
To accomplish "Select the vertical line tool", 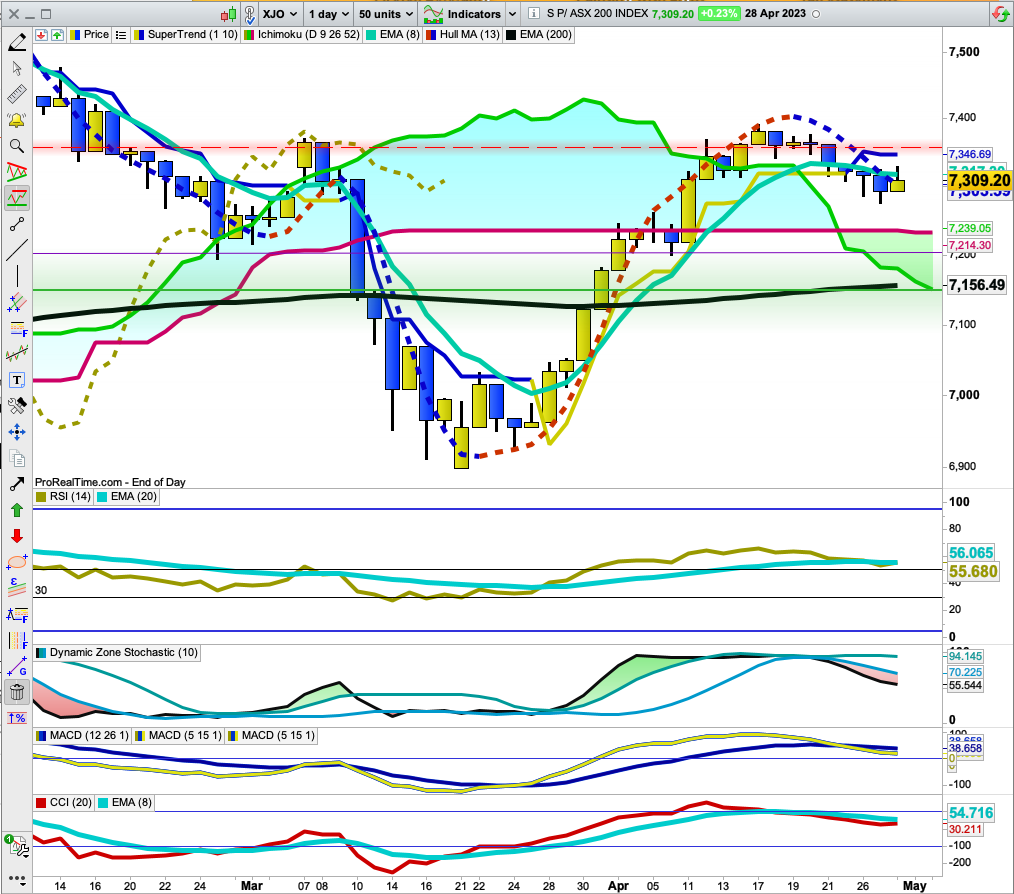I will click(17, 276).
